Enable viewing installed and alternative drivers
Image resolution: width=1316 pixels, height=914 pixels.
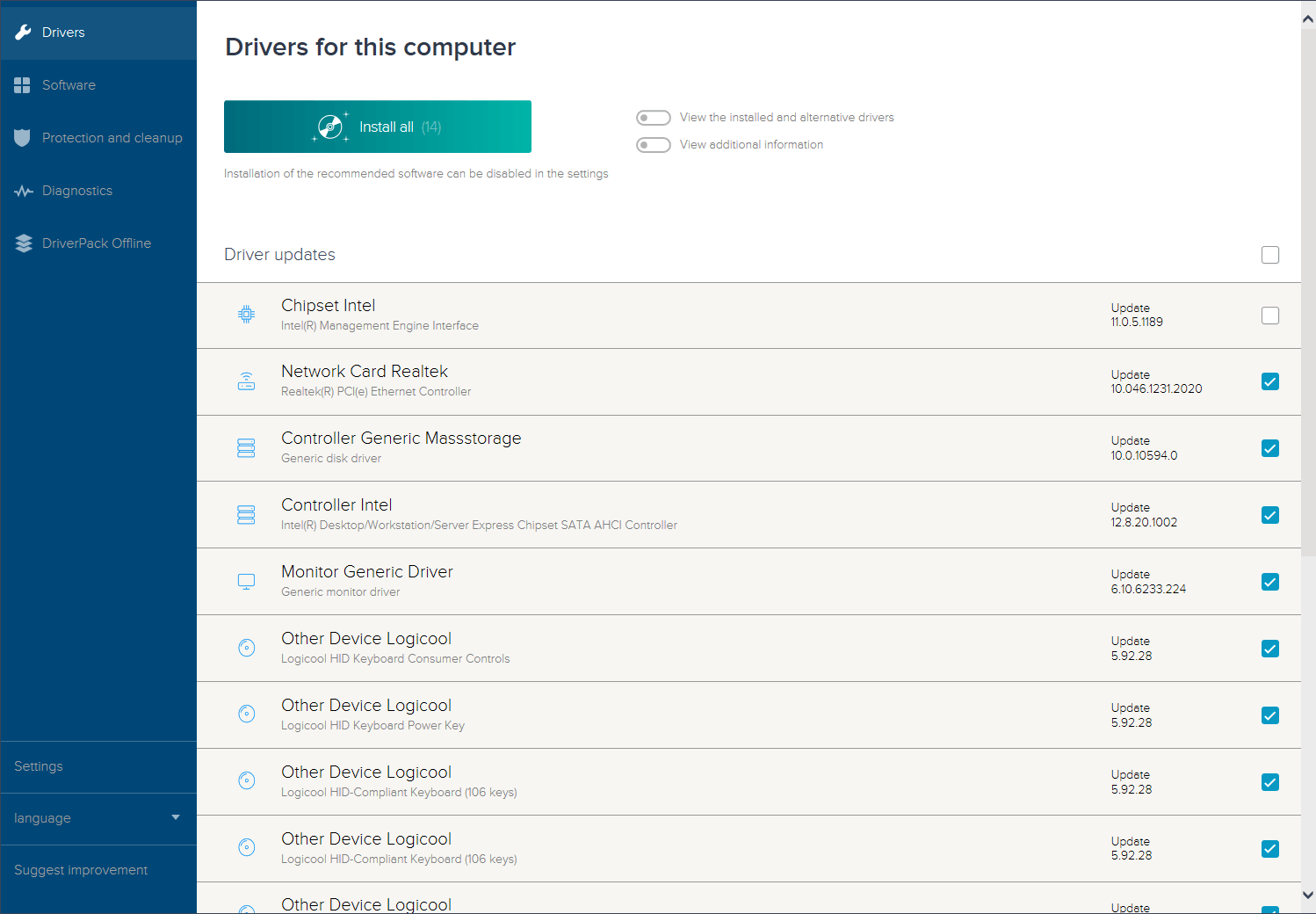tap(654, 117)
